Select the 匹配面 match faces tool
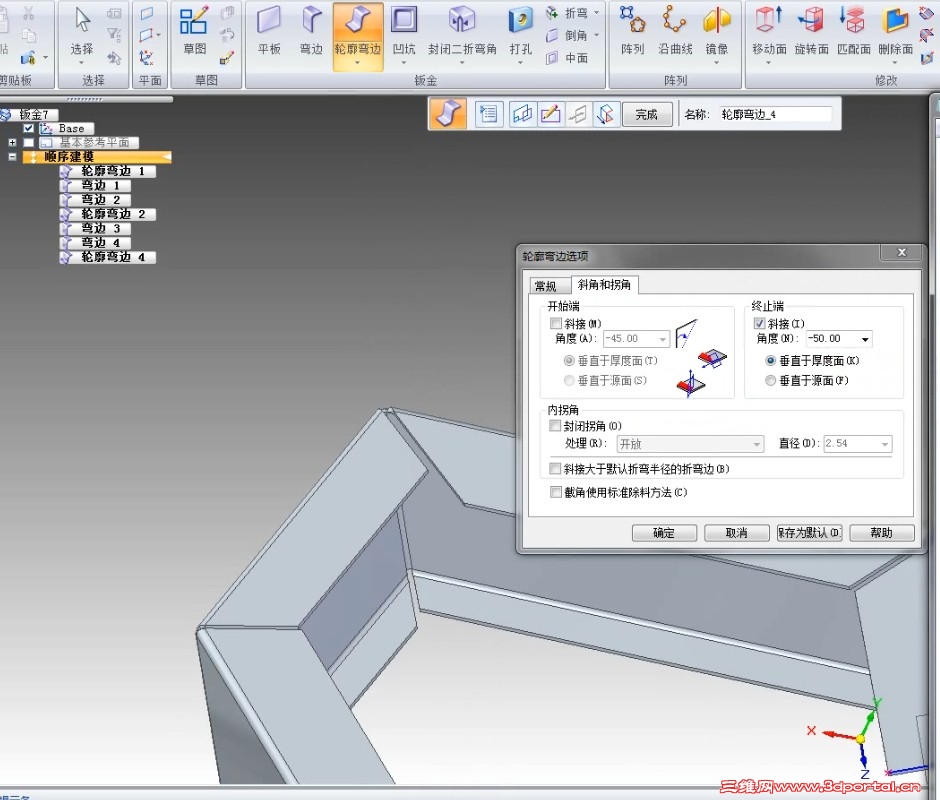940x800 pixels. [x=853, y=31]
